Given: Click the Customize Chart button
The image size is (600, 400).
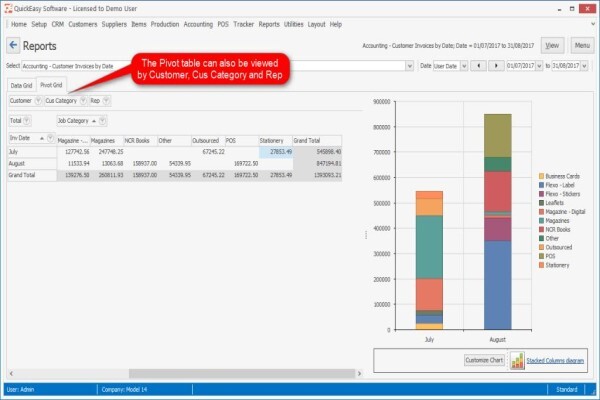Looking at the screenshot, I should click(x=484, y=360).
